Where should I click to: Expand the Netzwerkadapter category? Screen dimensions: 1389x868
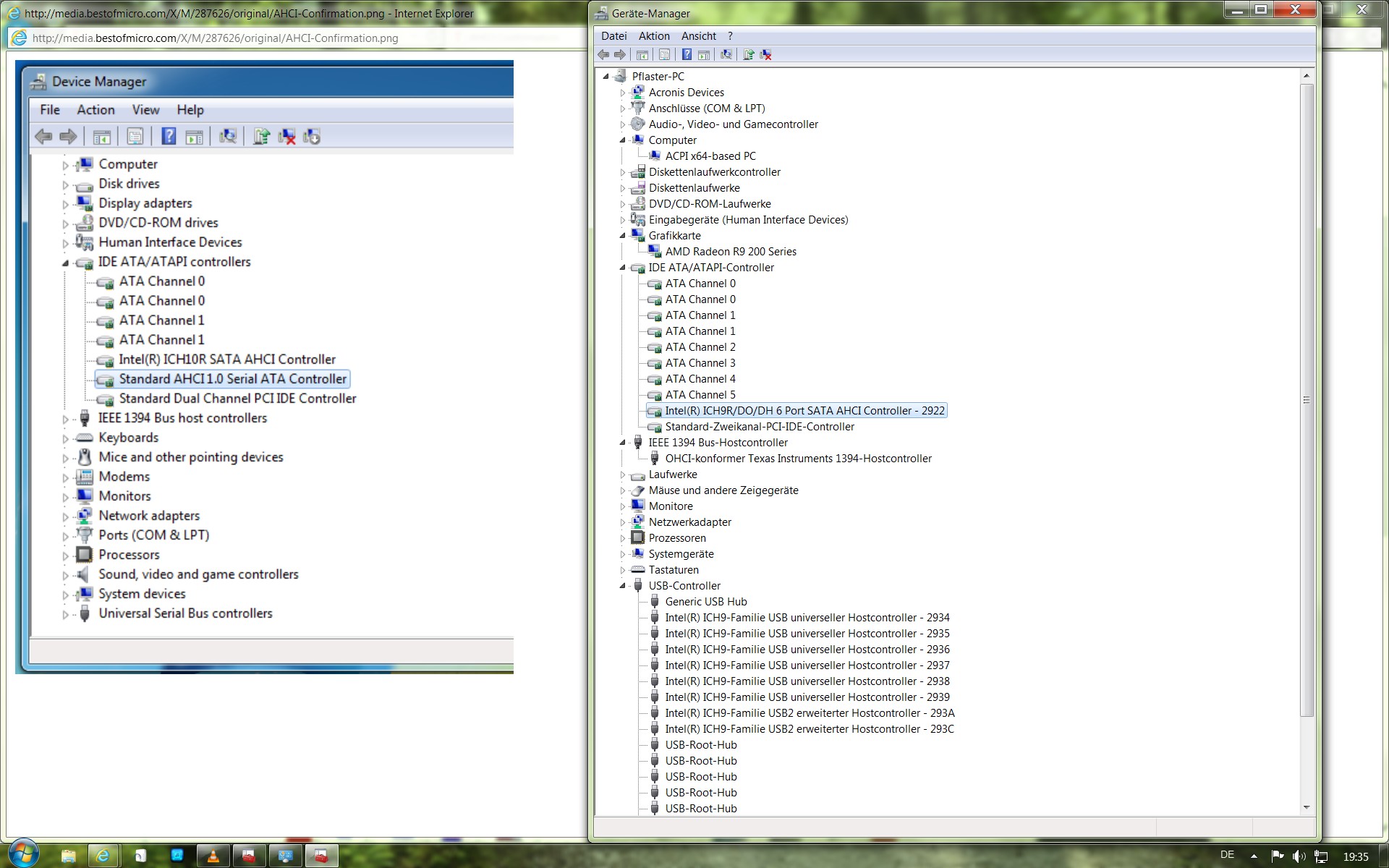(622, 522)
